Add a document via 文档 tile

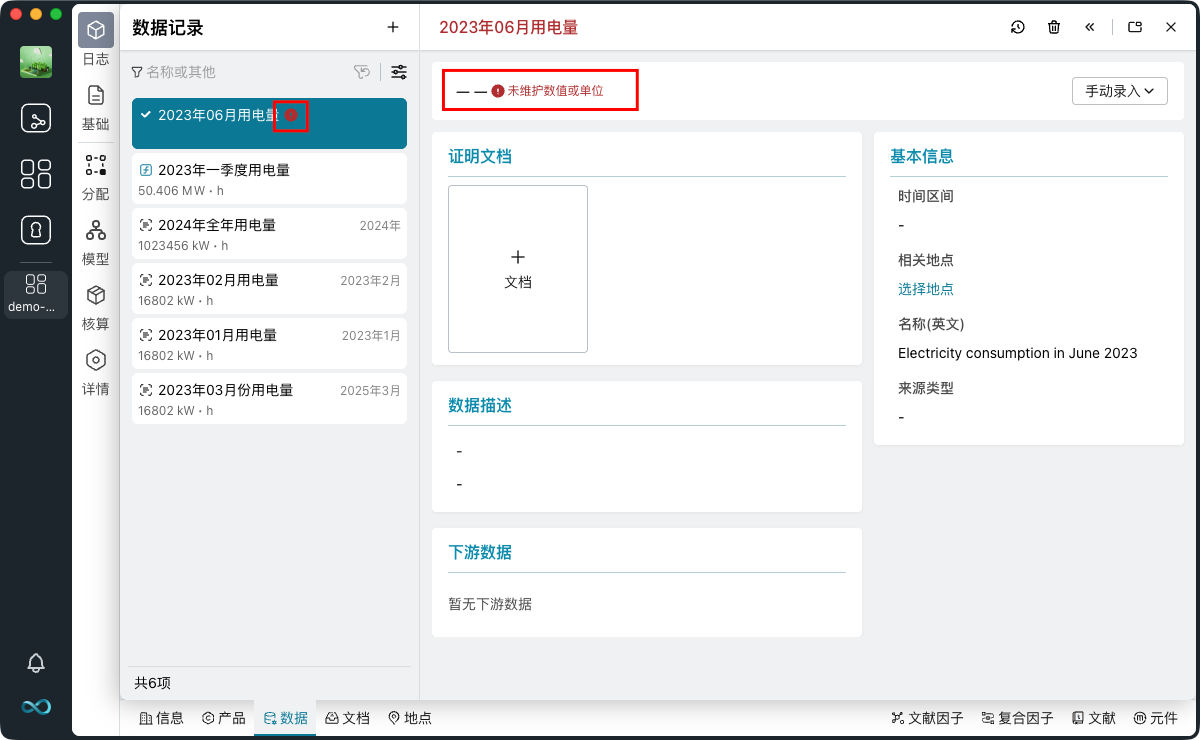pos(518,269)
